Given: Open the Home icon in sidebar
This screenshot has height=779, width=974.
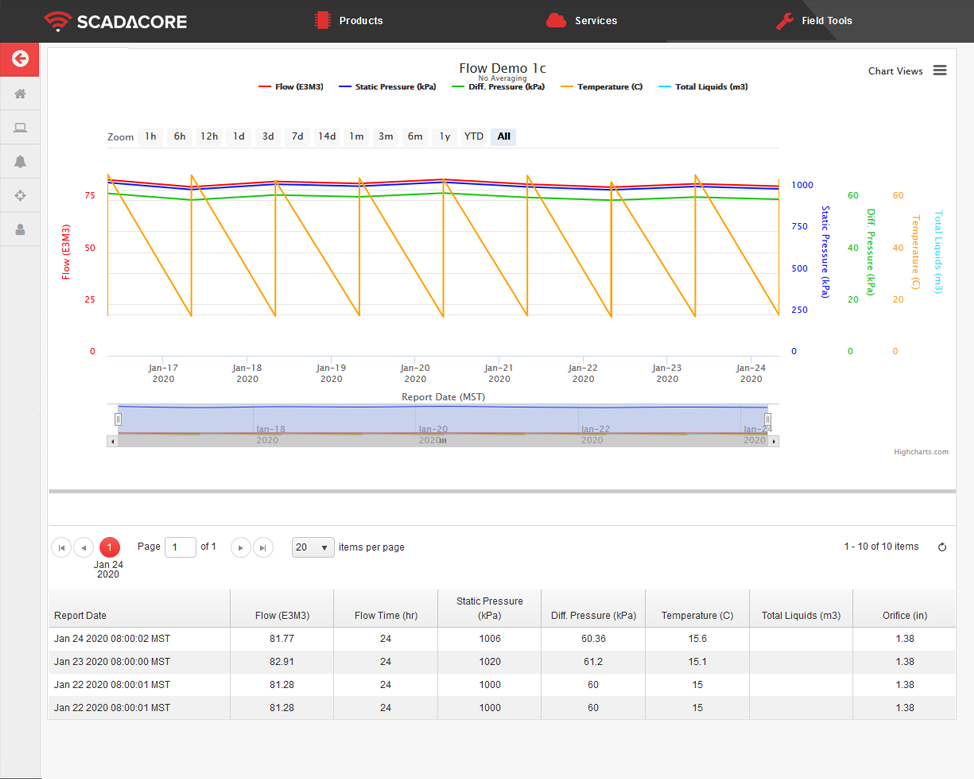Looking at the screenshot, I should [19, 93].
